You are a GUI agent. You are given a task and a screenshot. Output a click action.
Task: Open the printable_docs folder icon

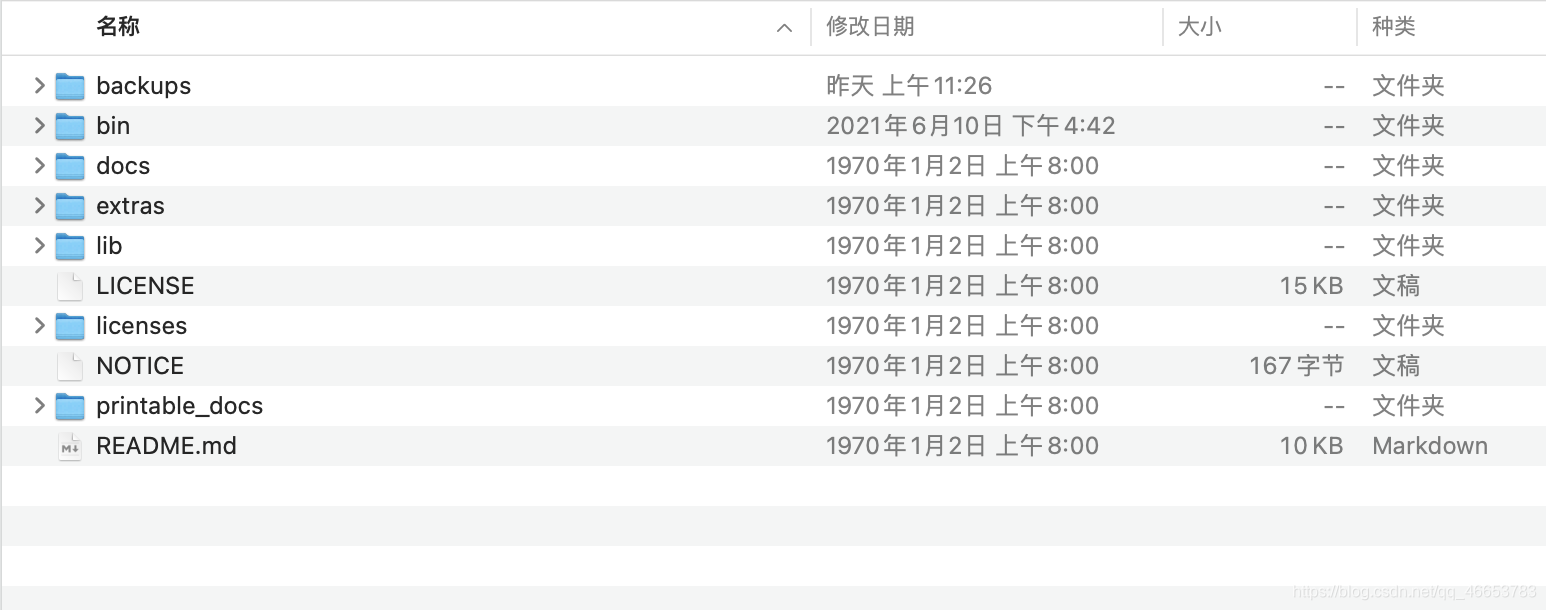coord(70,406)
